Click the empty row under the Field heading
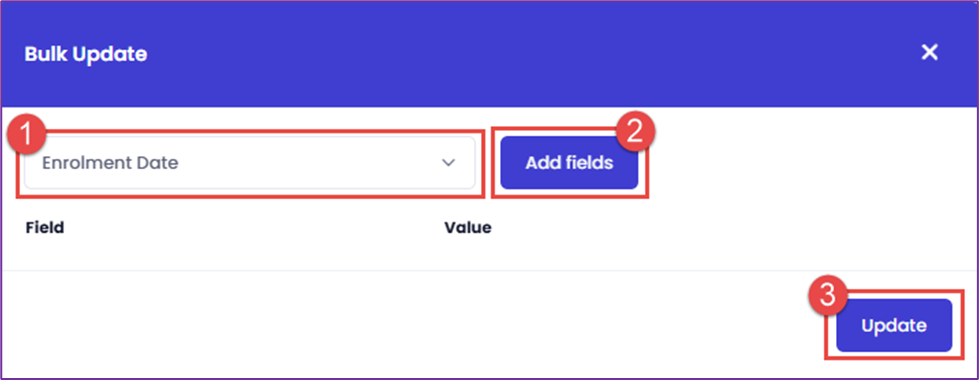 pos(231,255)
